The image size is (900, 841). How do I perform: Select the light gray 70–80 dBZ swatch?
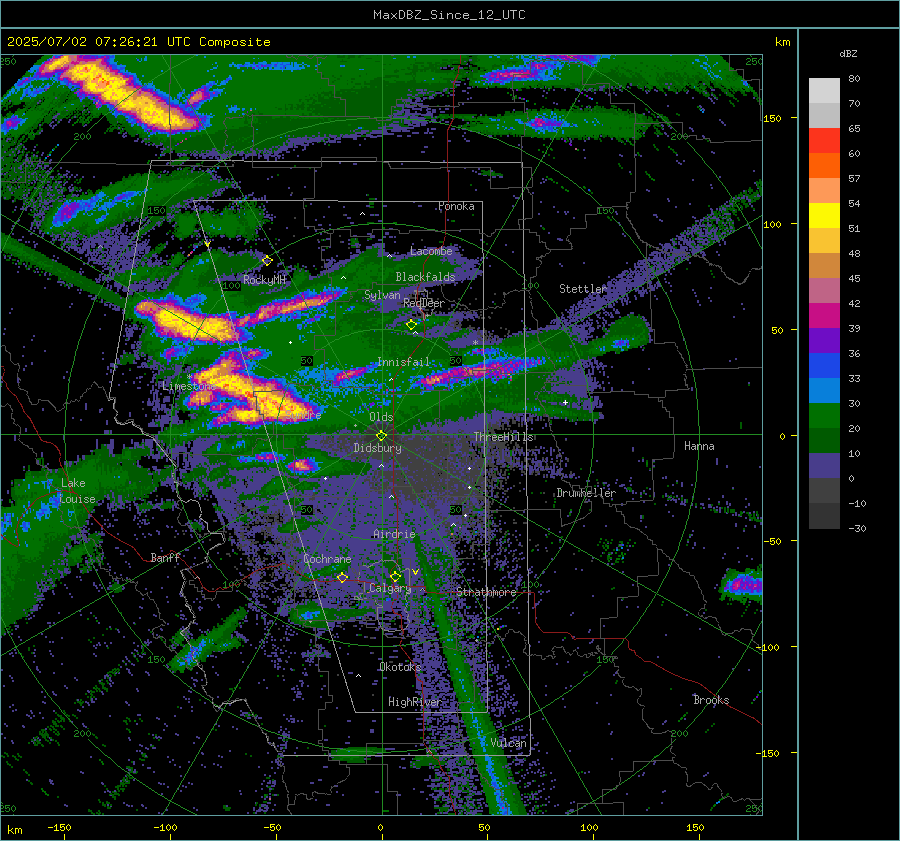tap(824, 91)
